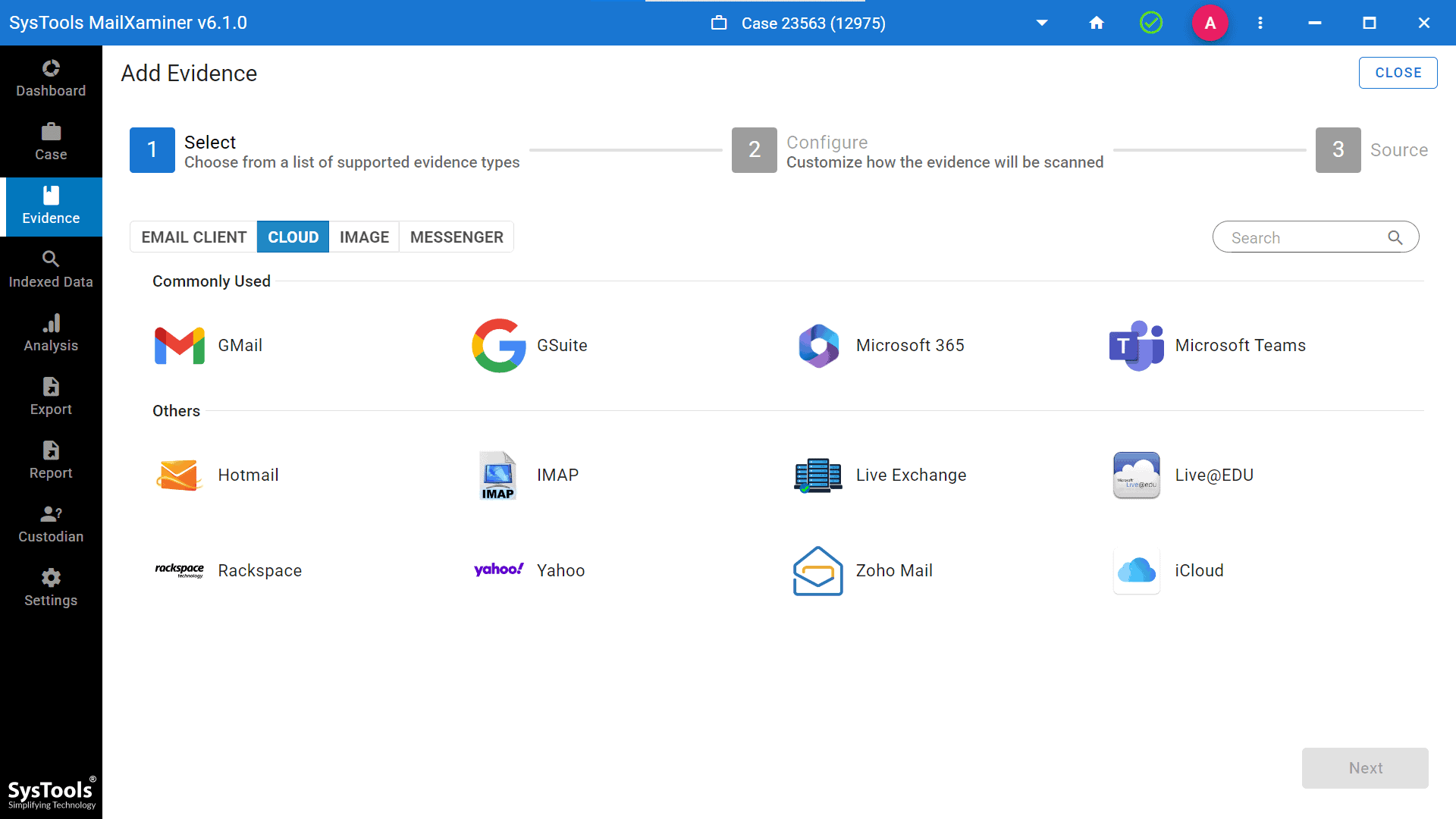Click the search magnifier icon
The width and height of the screenshot is (1456, 819).
pos(1395,237)
